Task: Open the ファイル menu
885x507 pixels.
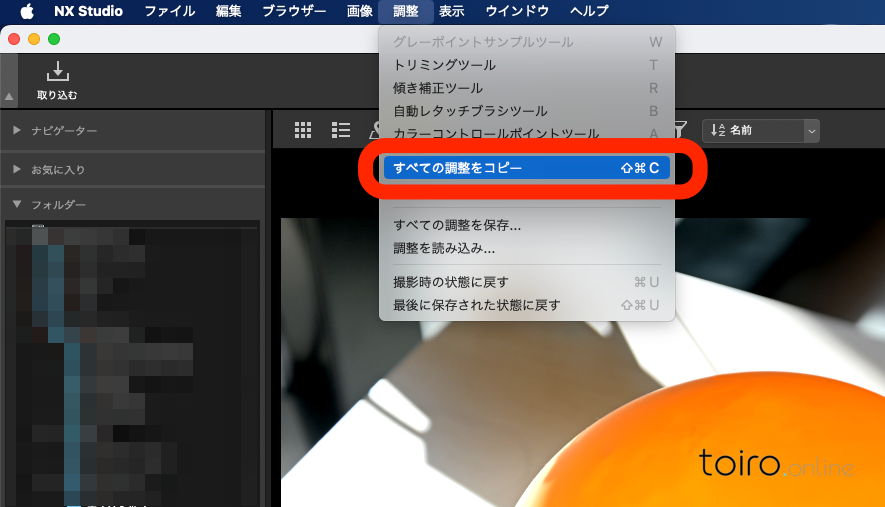Action: point(170,11)
